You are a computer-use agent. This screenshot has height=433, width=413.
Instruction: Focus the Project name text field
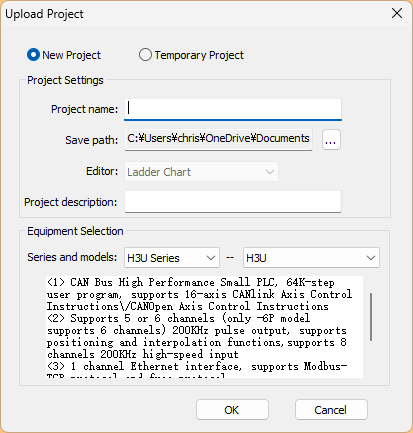coord(233,109)
